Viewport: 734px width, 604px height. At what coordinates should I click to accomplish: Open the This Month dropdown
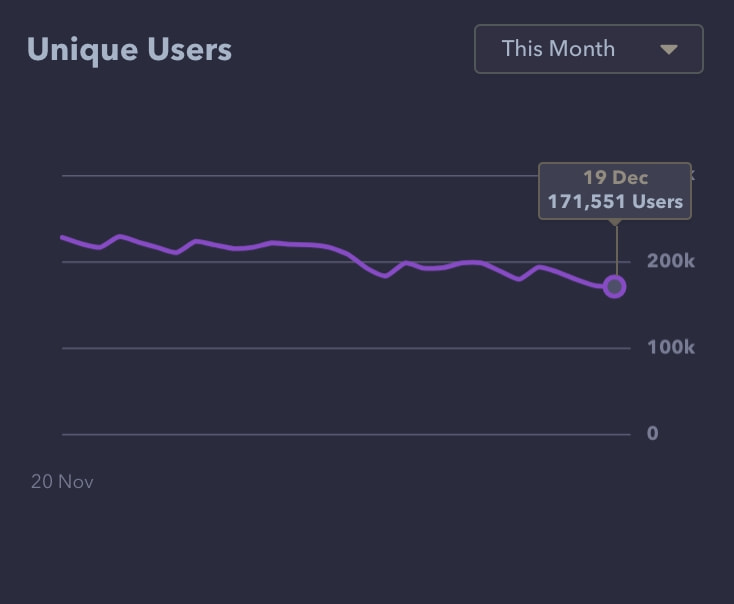point(588,49)
